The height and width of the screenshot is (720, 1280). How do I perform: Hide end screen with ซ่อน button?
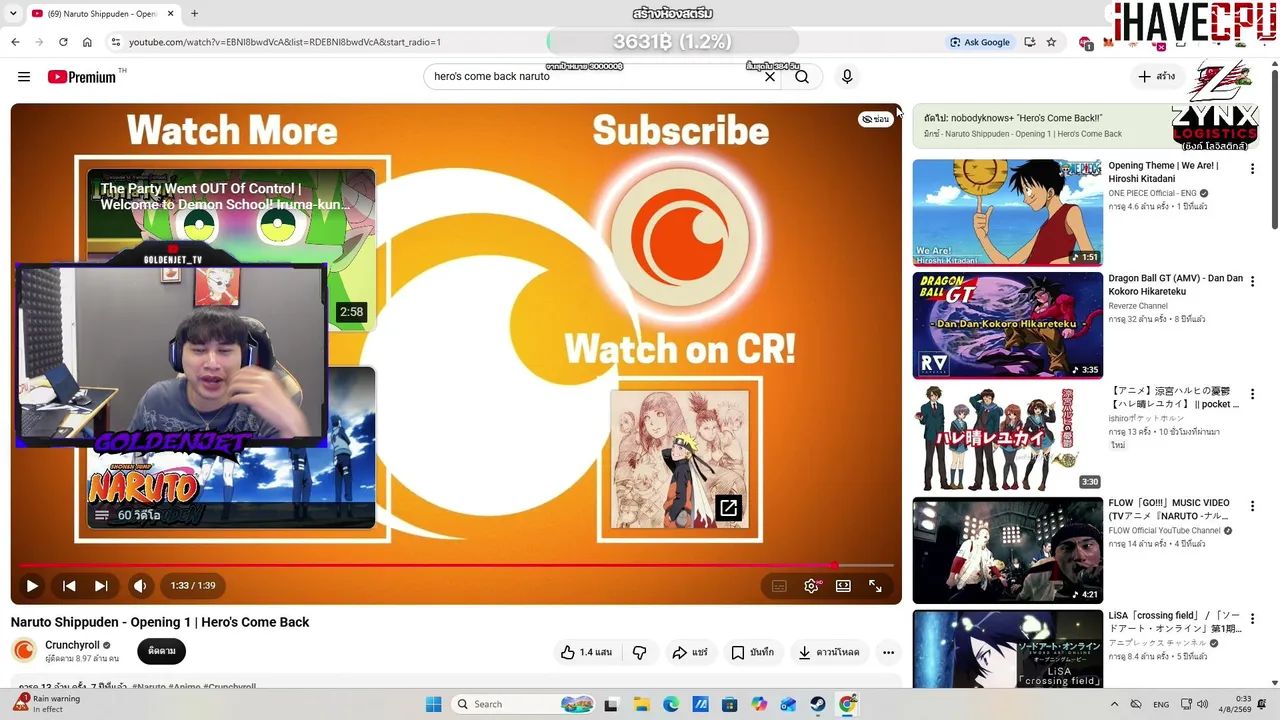tap(875, 119)
